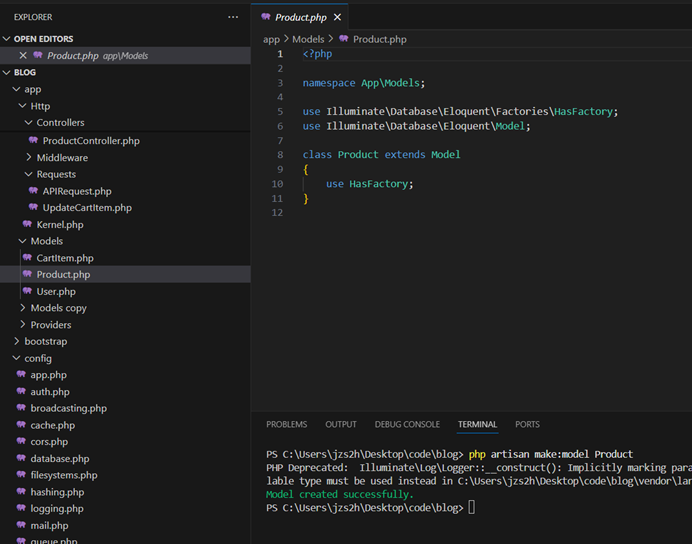Focus the terminal prompt cursor

[472, 507]
